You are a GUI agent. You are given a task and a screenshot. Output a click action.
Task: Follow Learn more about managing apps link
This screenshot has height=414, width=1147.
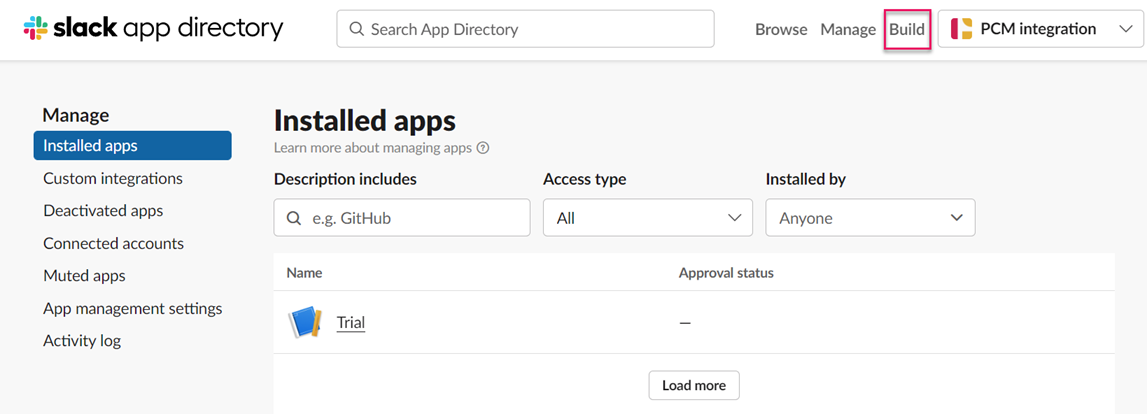point(372,148)
